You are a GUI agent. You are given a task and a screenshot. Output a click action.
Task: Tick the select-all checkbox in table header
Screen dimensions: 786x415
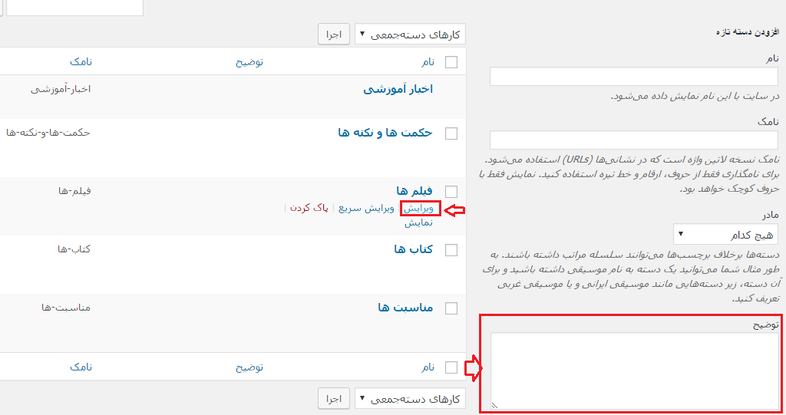pyautogui.click(x=451, y=62)
